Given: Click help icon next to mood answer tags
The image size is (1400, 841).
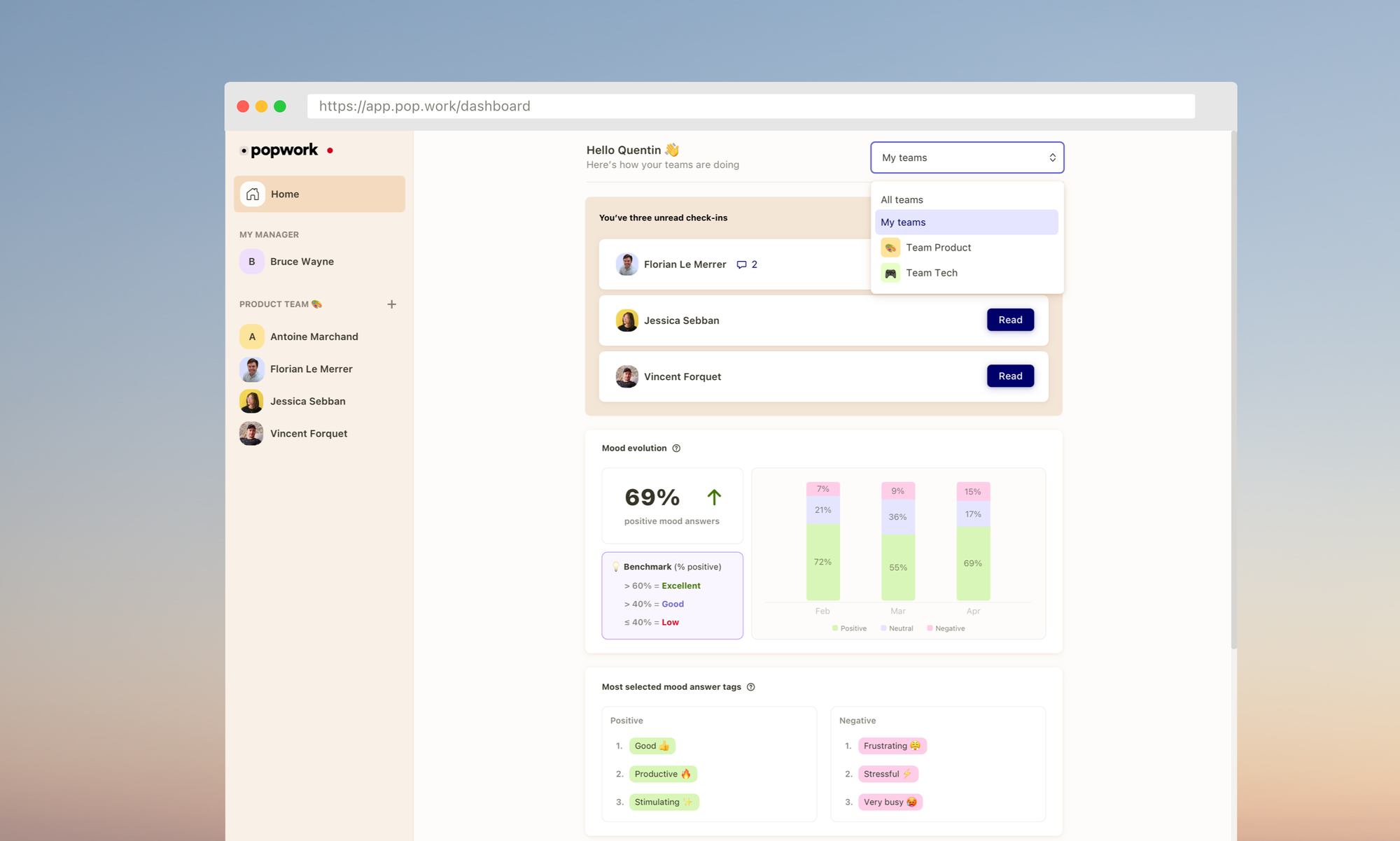Looking at the screenshot, I should pyautogui.click(x=750, y=687).
